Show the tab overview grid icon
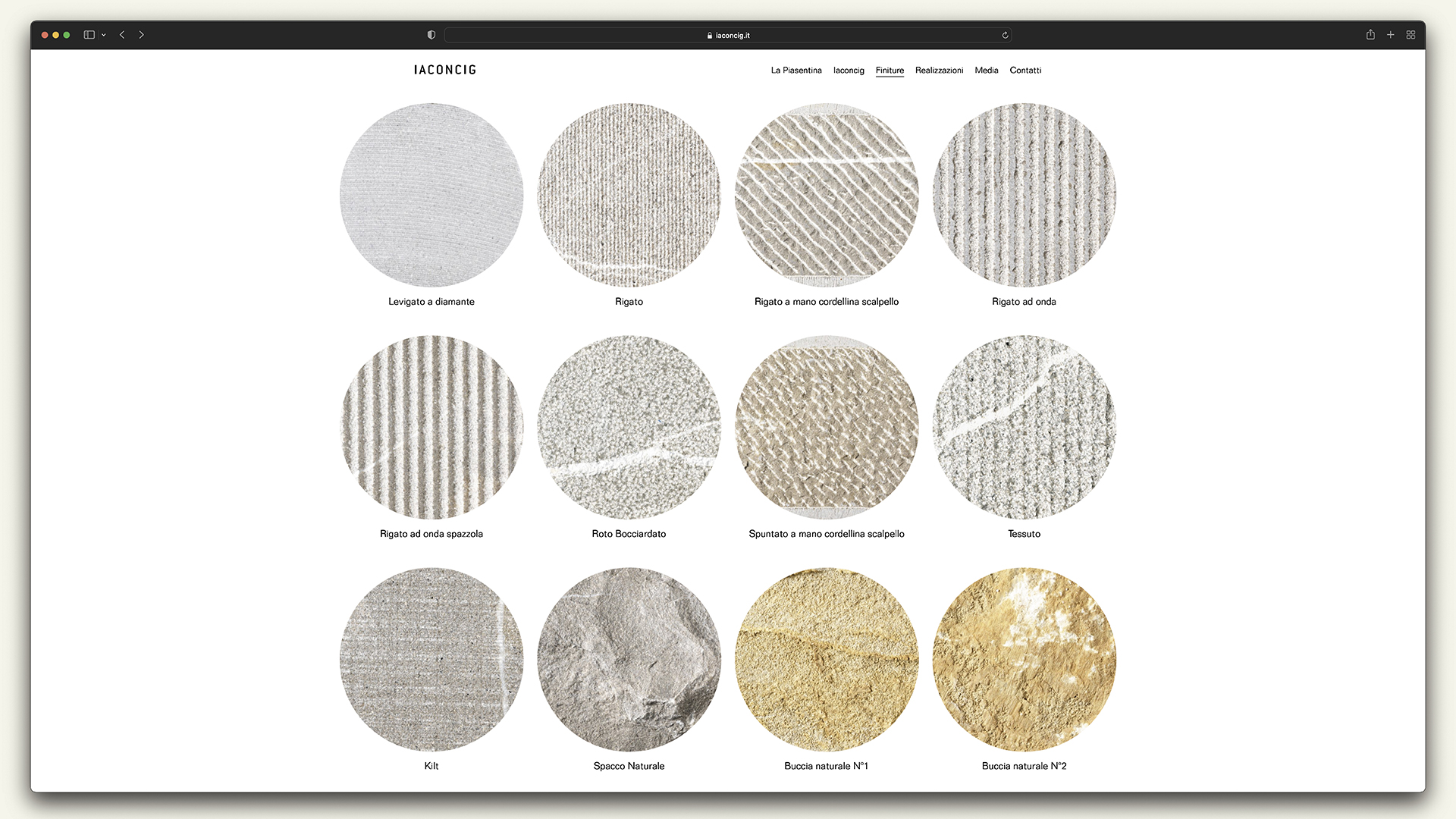The height and width of the screenshot is (819, 1456). coord(1410,35)
